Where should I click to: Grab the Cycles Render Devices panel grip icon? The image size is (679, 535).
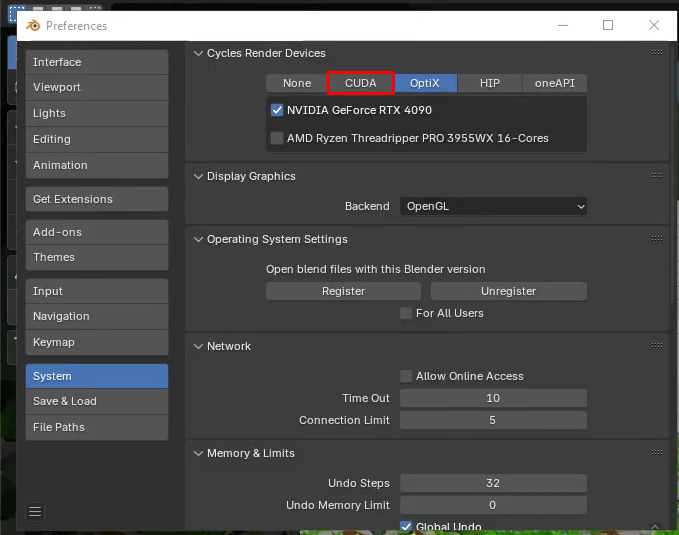[x=656, y=53]
